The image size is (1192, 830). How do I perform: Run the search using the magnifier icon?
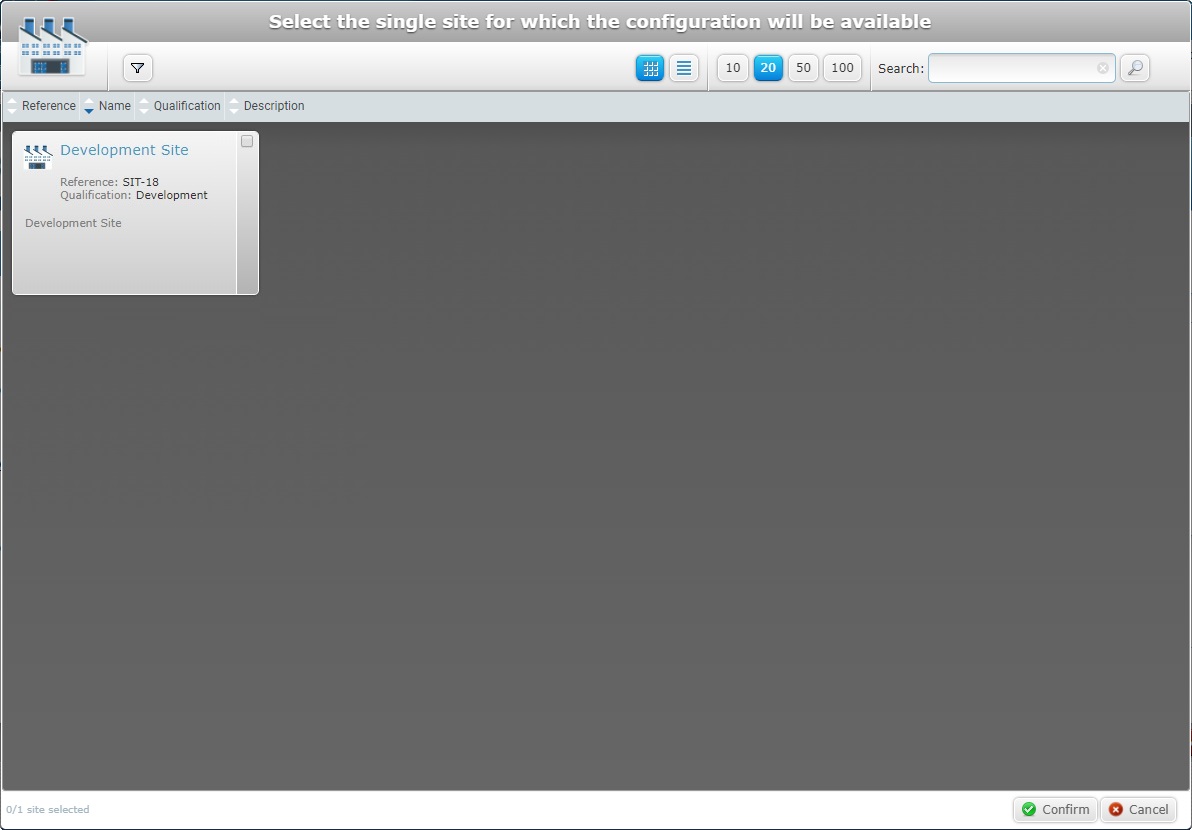(x=1134, y=68)
